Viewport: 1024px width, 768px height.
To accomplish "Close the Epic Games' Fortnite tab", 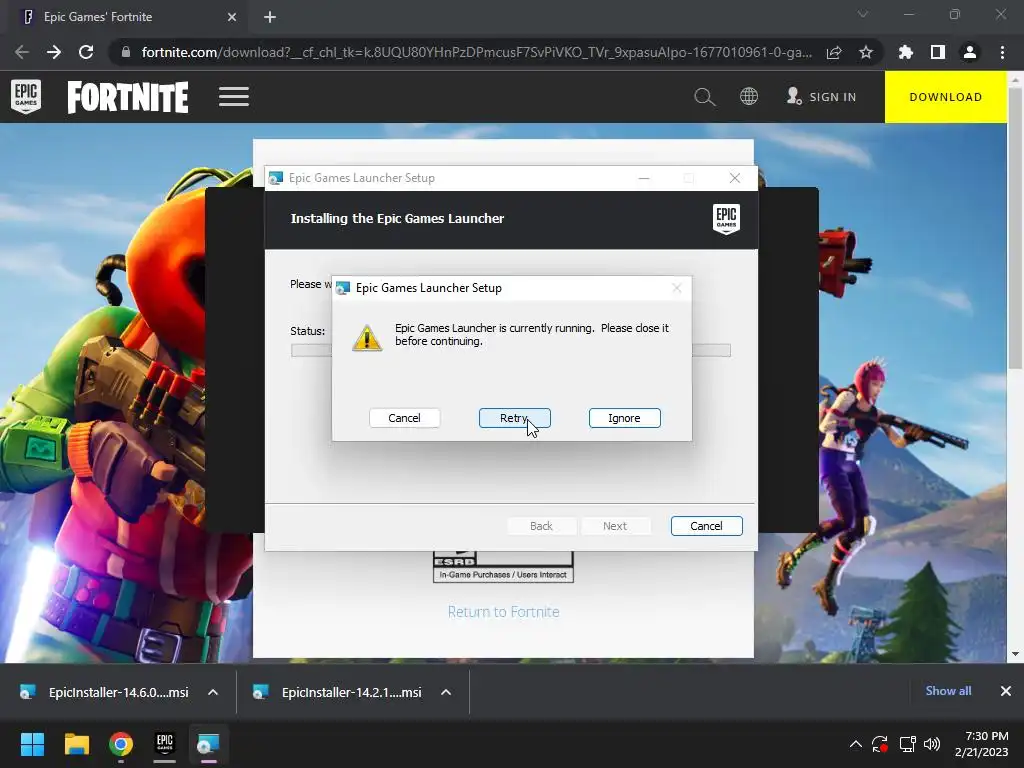I will pos(232,17).
